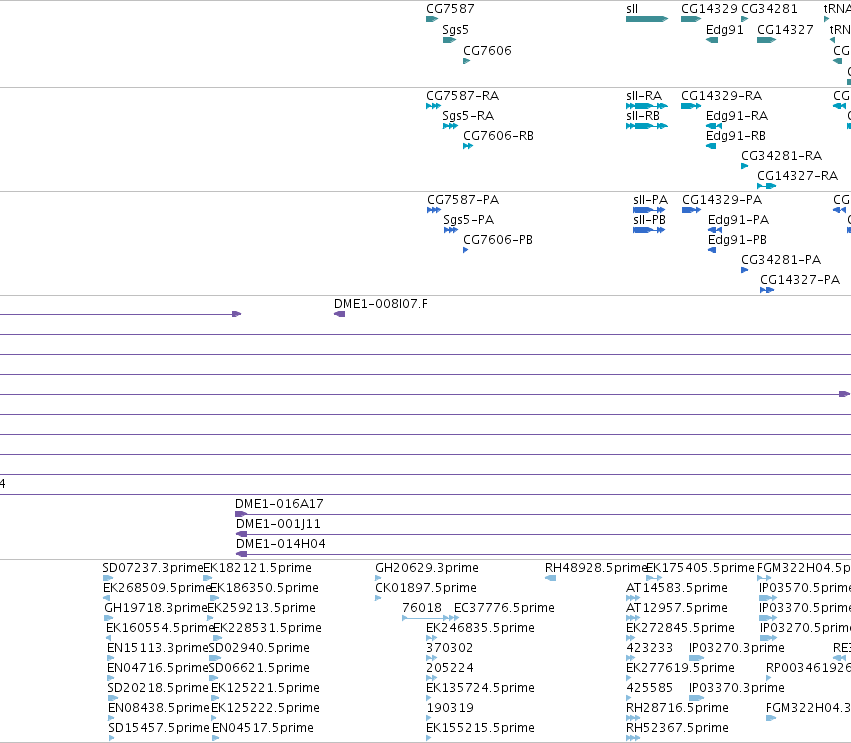Open protein CG7606-PB
The image size is (851, 743).
click(498, 240)
